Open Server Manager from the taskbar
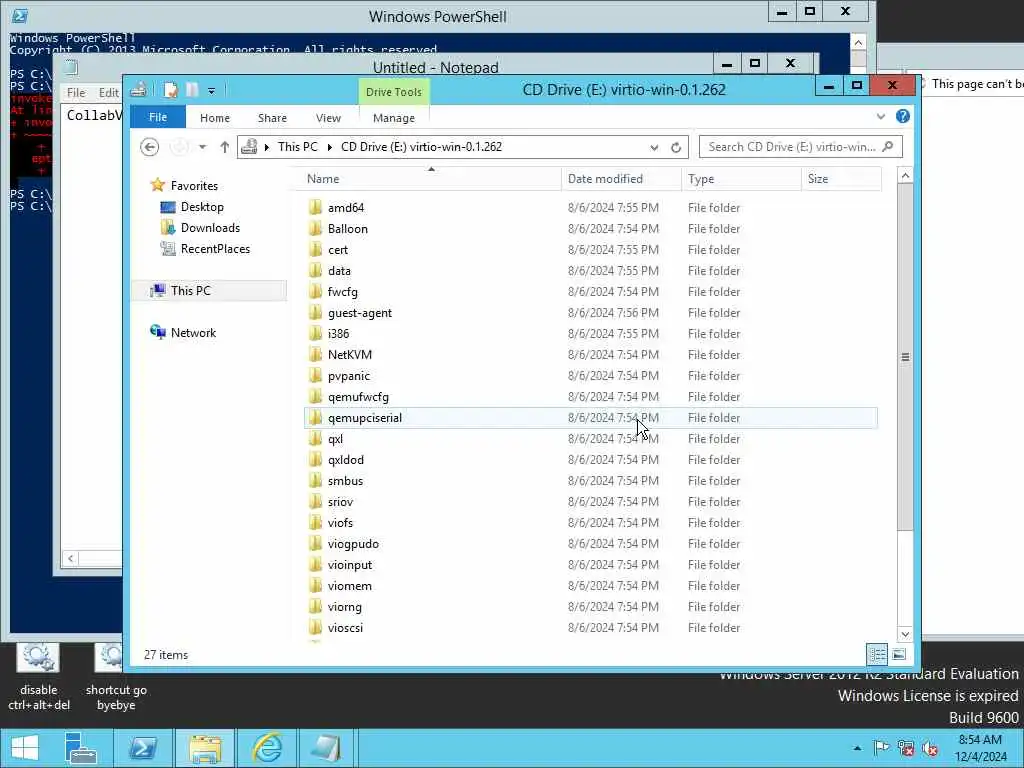 [x=82, y=748]
